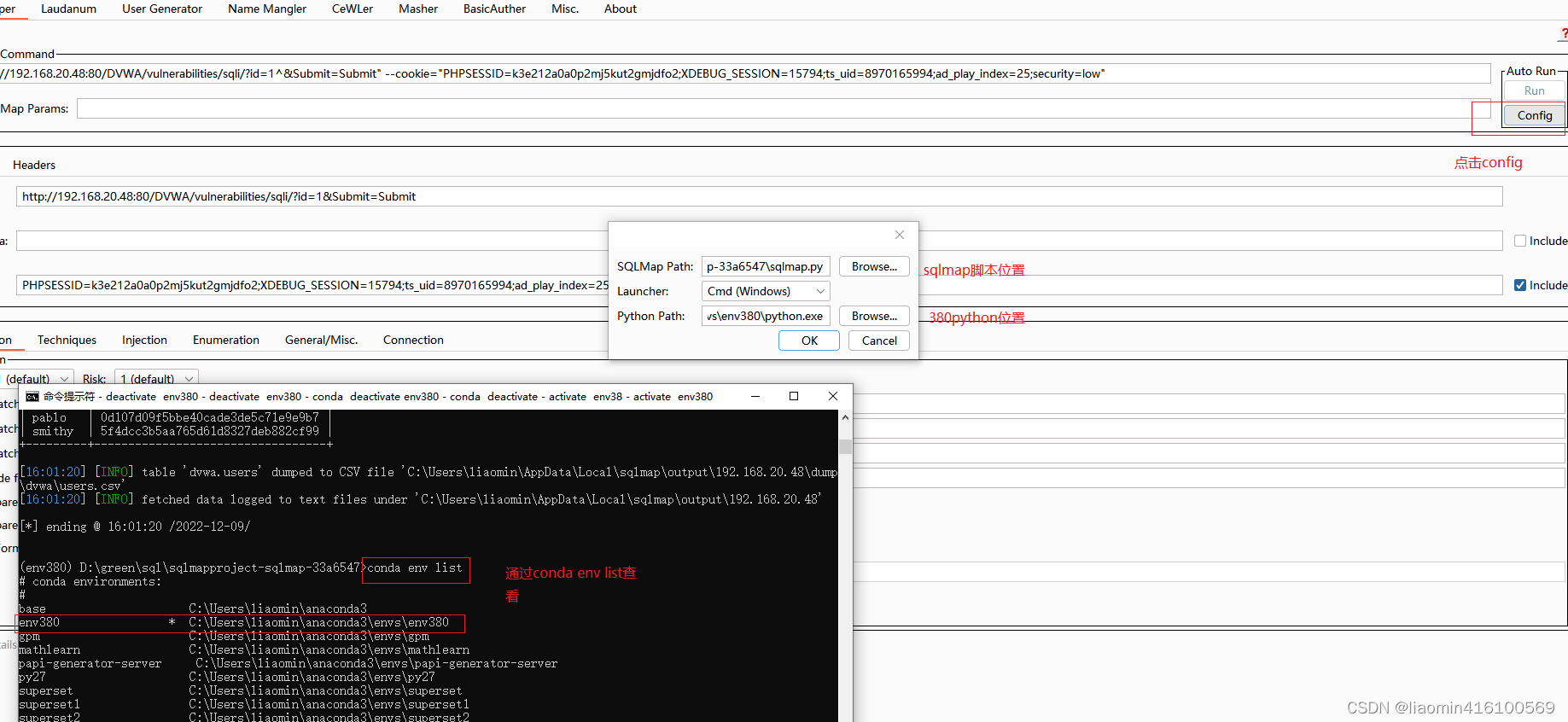
Task: Select the CeWLer tab
Action: pyautogui.click(x=353, y=9)
